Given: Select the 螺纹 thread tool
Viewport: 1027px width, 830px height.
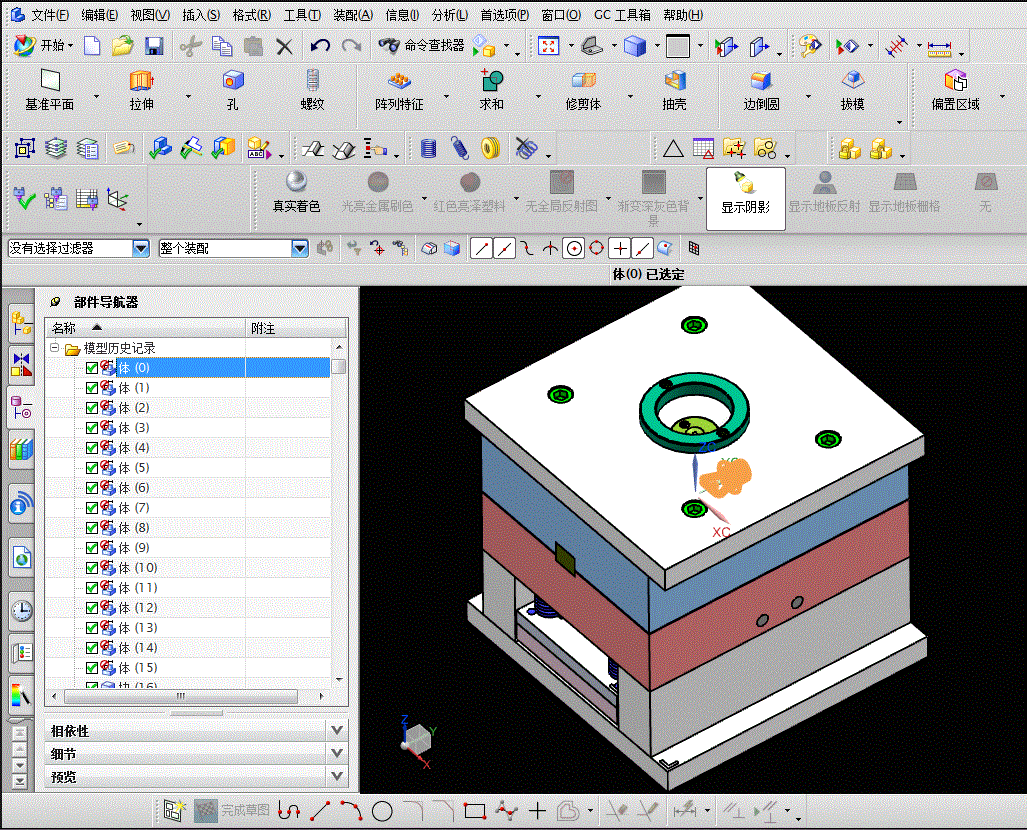Looking at the screenshot, I should [312, 91].
